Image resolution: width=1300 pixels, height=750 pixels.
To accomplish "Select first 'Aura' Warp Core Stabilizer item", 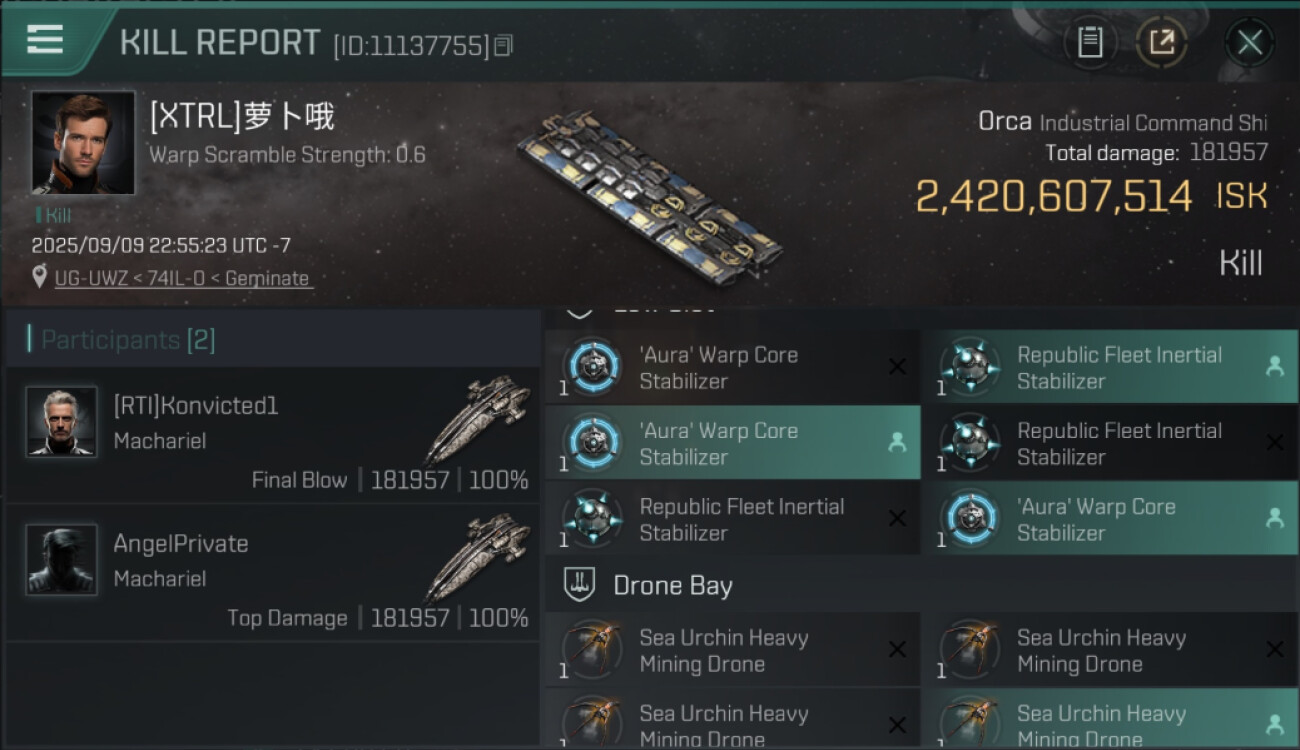I will (x=732, y=367).
